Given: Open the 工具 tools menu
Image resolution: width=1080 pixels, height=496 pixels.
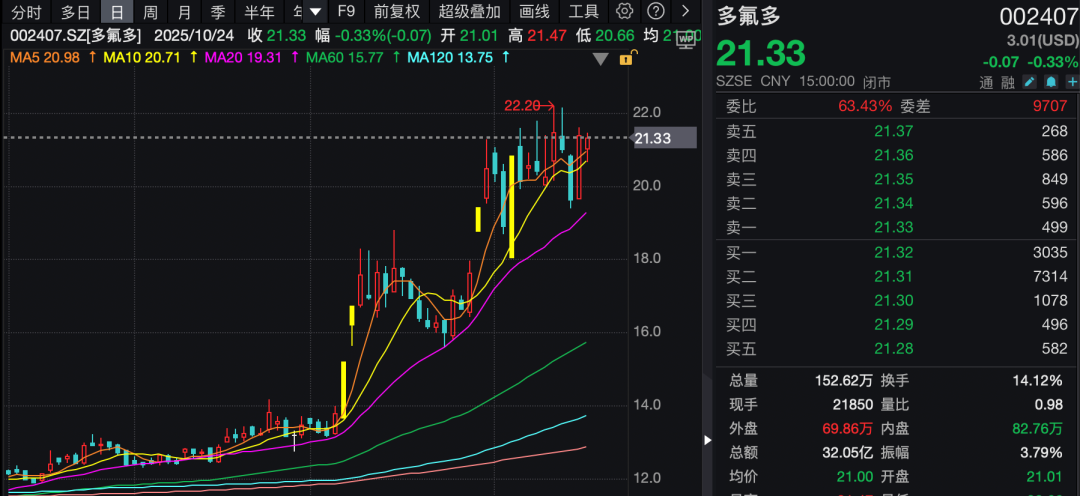Looking at the screenshot, I should [x=584, y=12].
